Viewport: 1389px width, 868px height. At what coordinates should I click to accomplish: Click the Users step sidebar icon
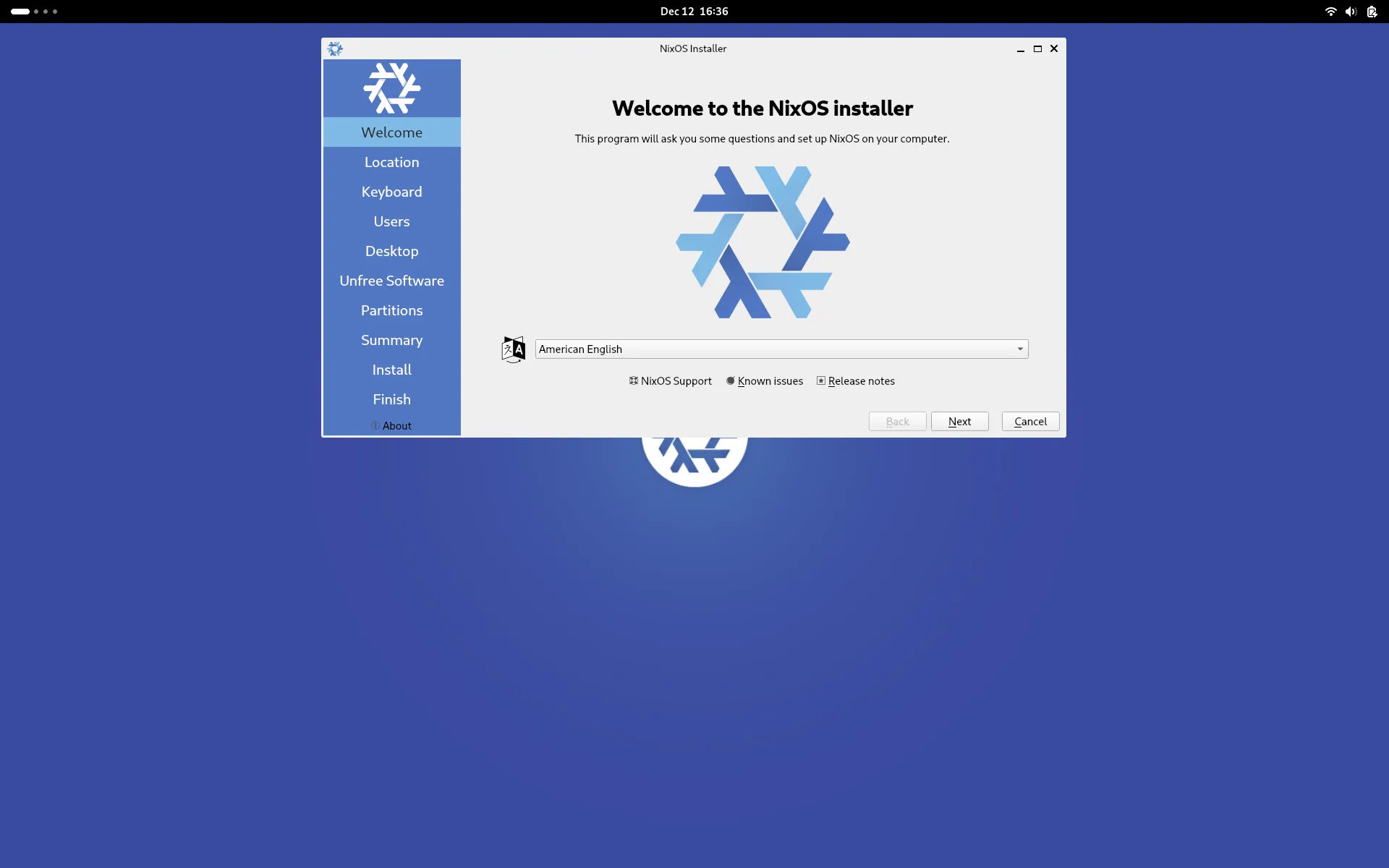[391, 221]
